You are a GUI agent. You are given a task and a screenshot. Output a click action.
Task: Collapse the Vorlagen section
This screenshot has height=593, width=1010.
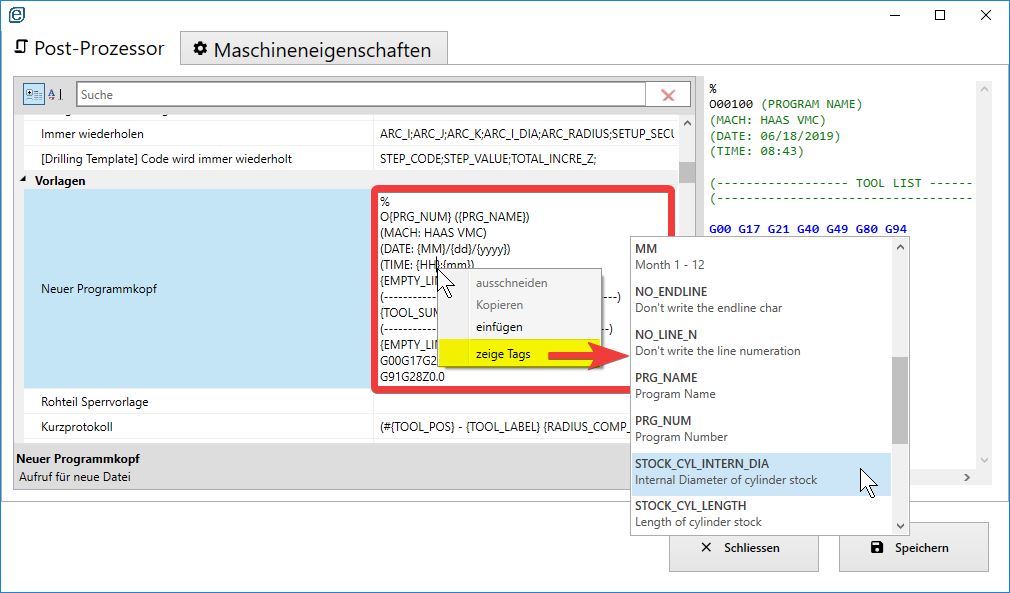coord(24,181)
